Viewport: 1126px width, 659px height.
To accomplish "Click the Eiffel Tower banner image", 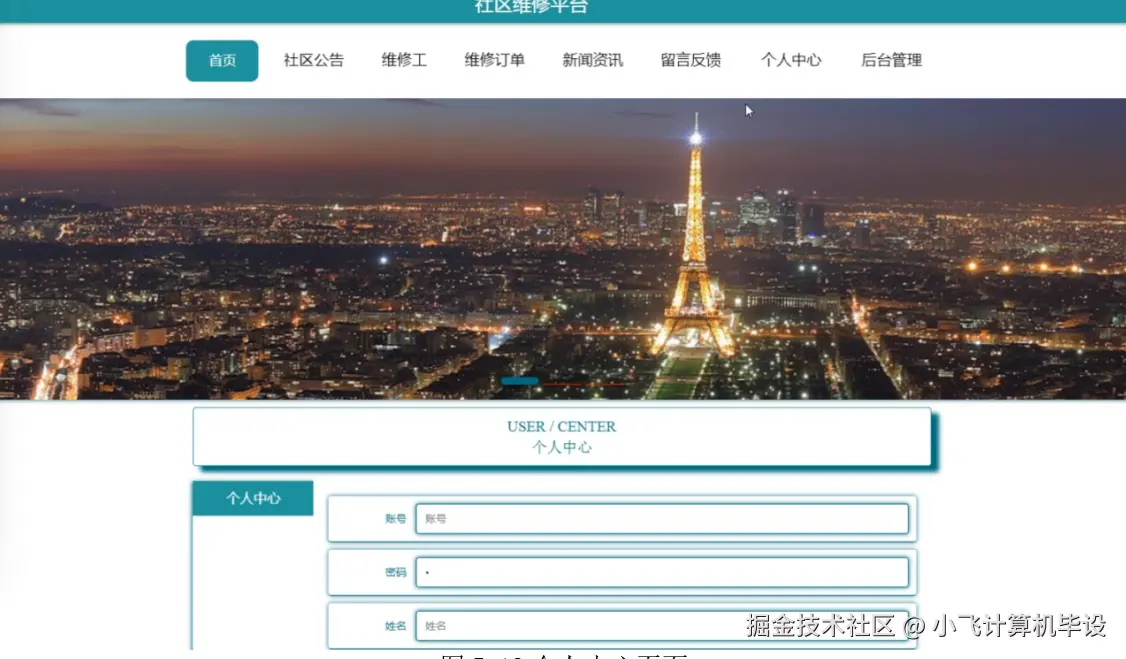I will pyautogui.click(x=563, y=248).
